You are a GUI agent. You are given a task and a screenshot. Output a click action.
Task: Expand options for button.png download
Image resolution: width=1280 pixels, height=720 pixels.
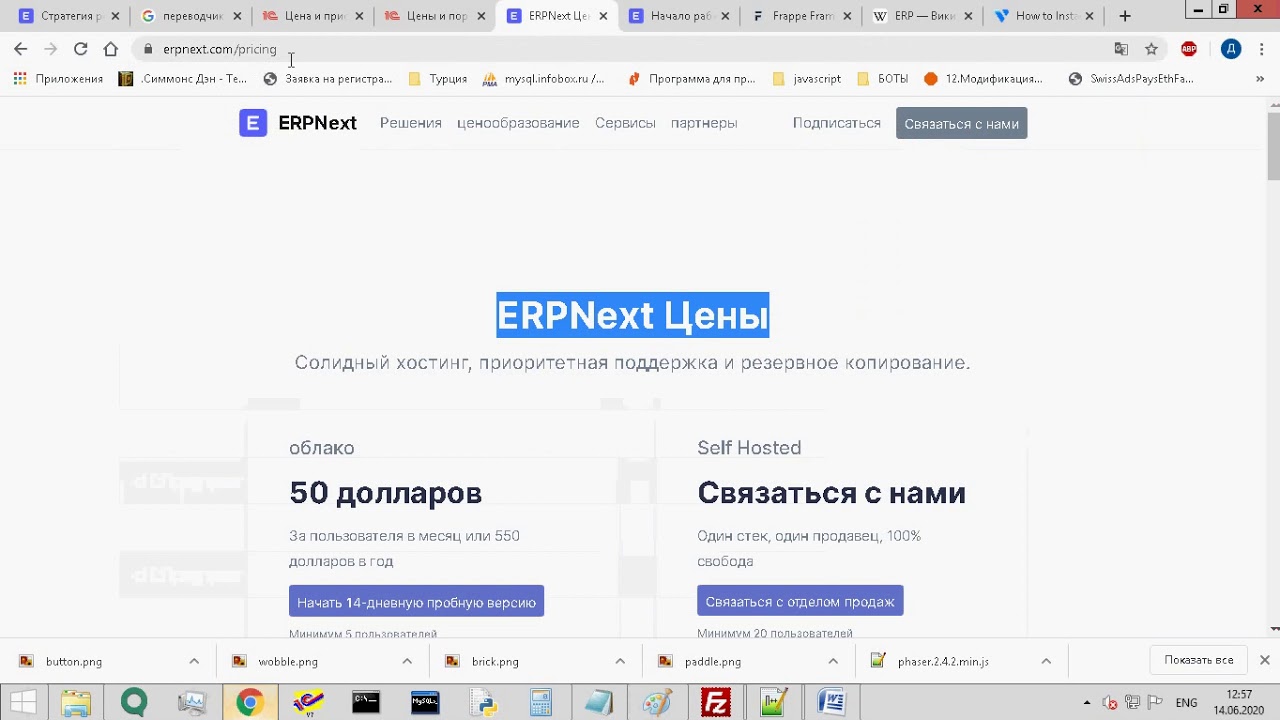tap(194, 661)
